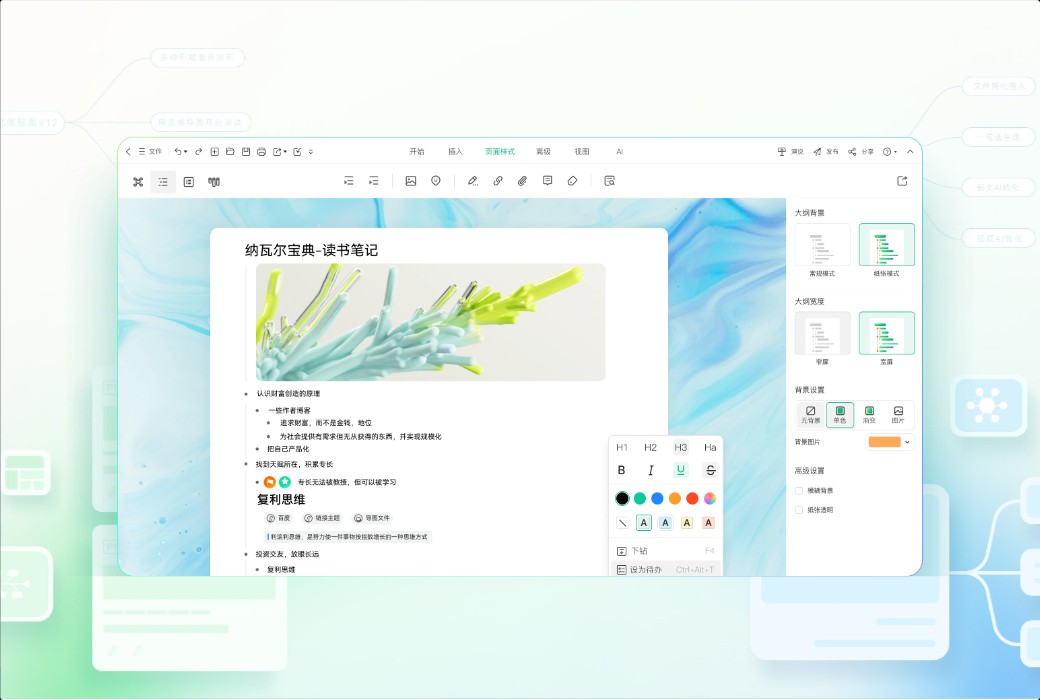The width and height of the screenshot is (1040, 700).
Task: Select the insert image icon in toolbar
Action: point(410,181)
